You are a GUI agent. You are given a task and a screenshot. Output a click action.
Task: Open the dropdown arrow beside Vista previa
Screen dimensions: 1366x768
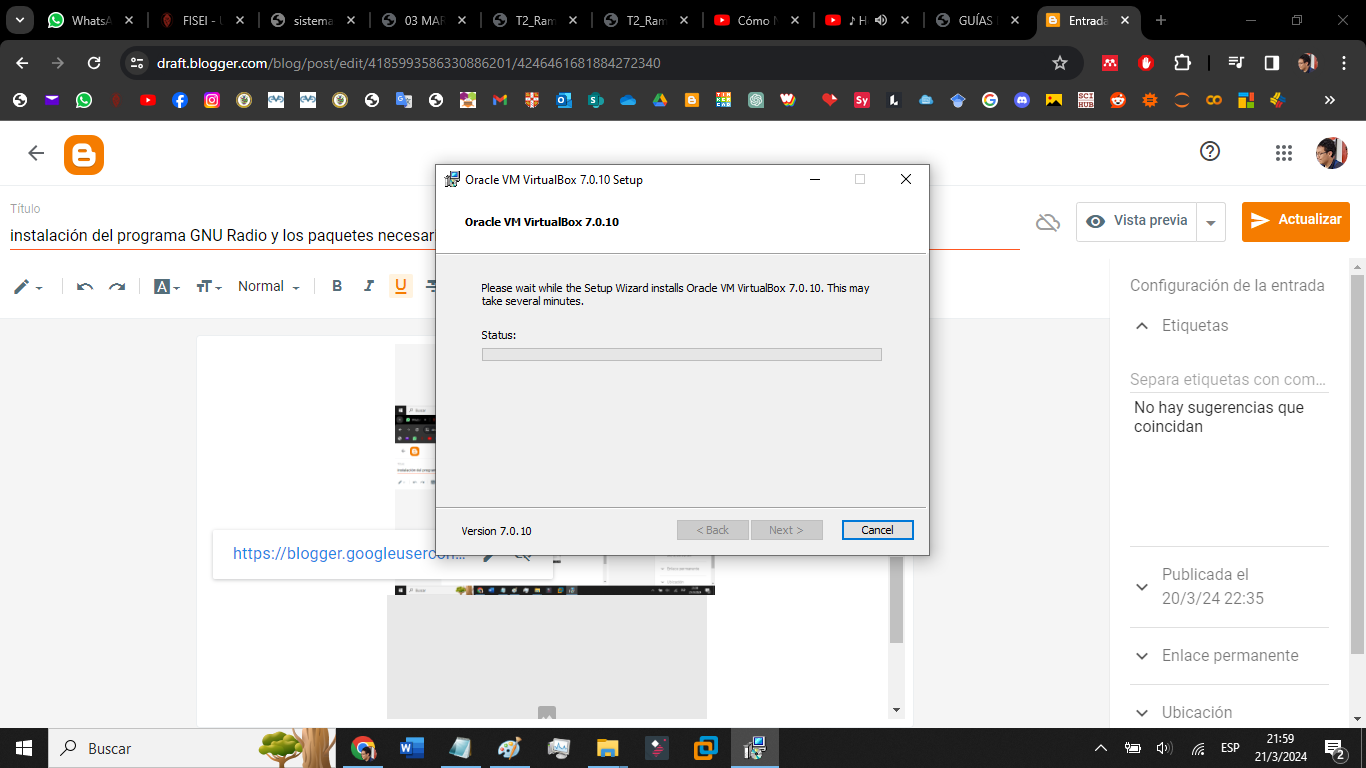click(1211, 222)
